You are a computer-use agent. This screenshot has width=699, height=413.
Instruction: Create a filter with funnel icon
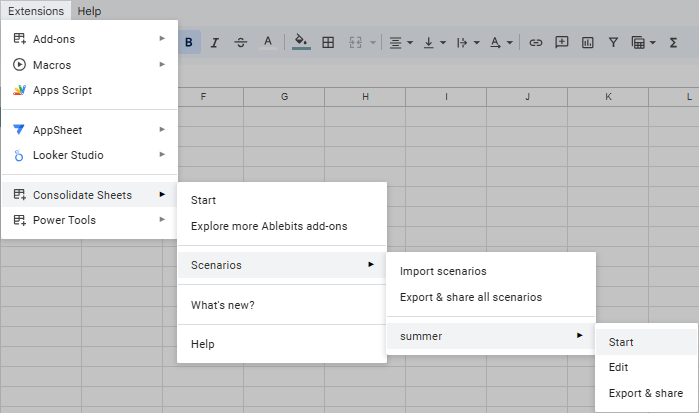[x=613, y=42]
